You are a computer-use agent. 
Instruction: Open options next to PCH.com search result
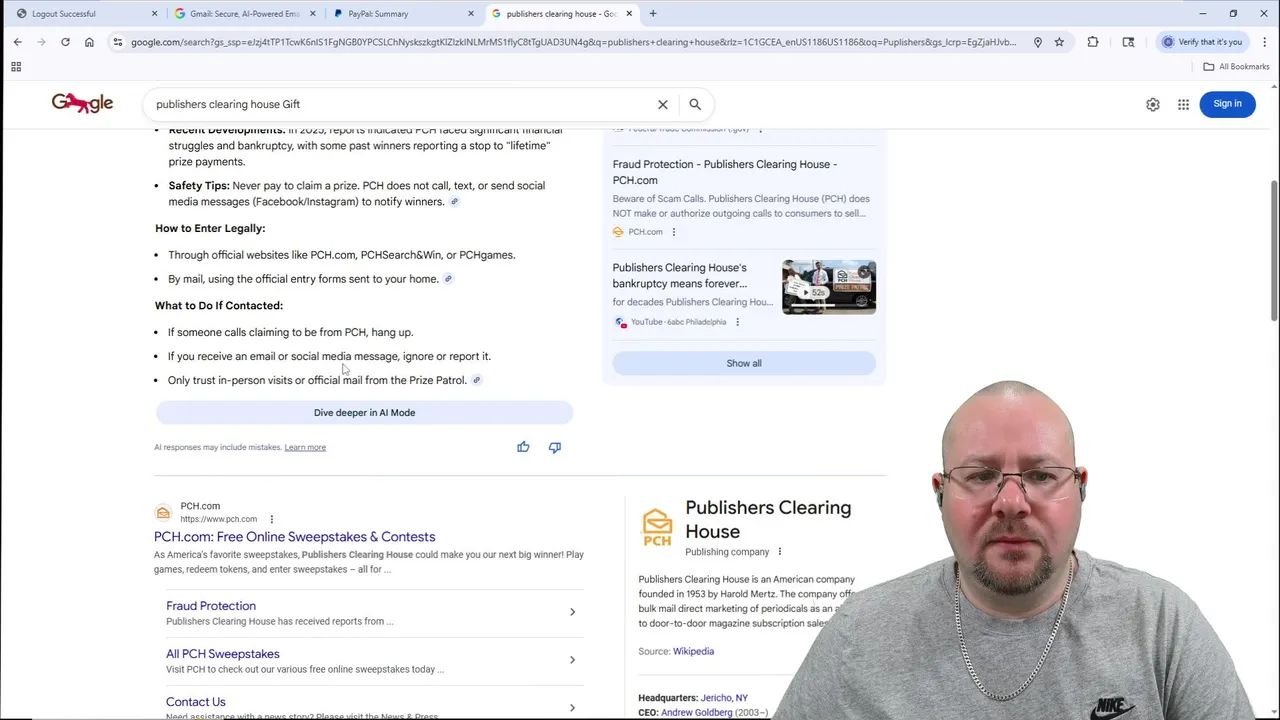coord(271,519)
